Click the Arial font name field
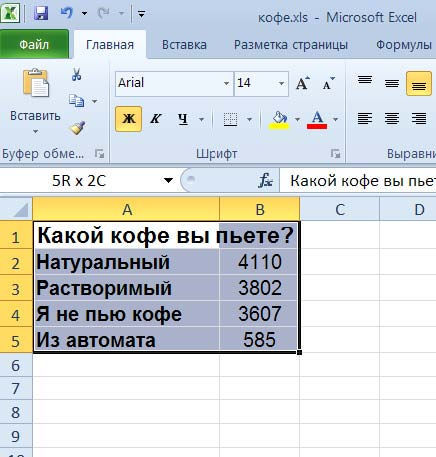This screenshot has width=436, height=457. click(169, 83)
